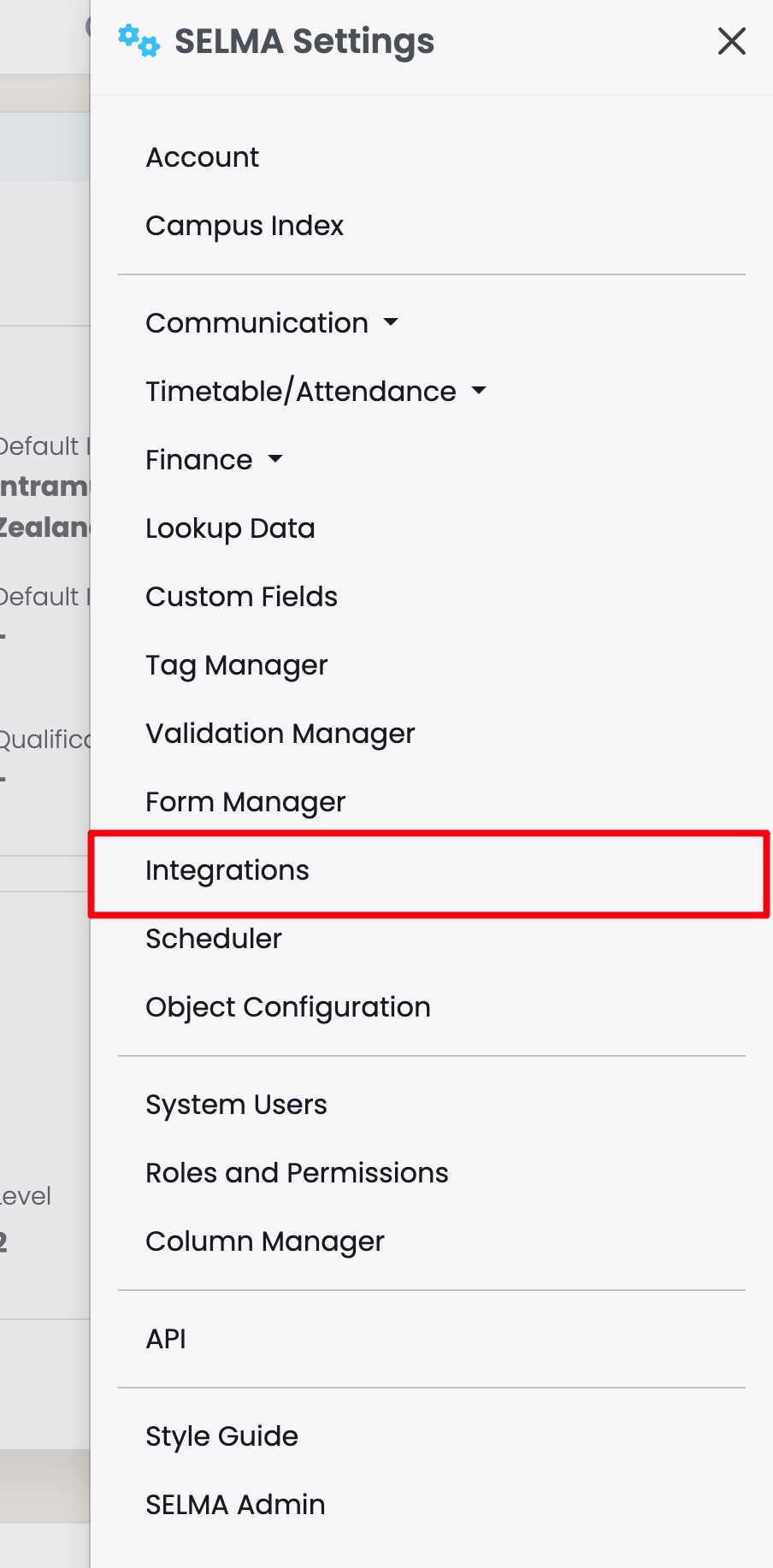
Task: Open the API settings
Action: click(x=166, y=1339)
